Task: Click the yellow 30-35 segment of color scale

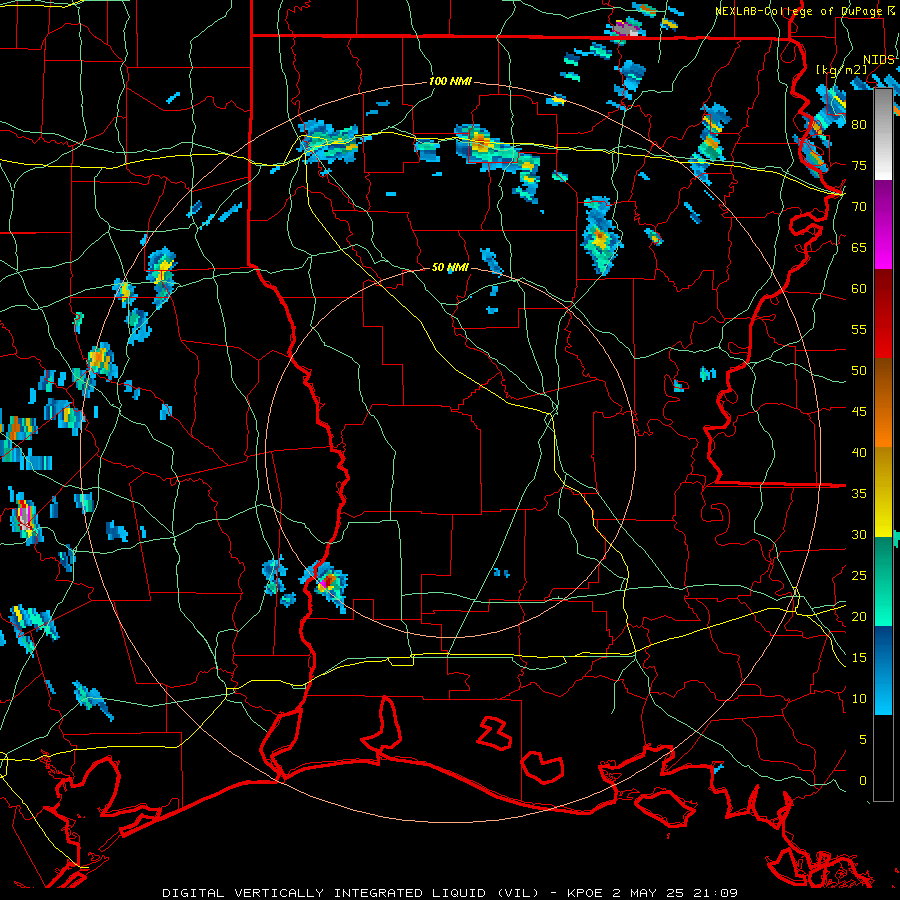Action: pyautogui.click(x=883, y=492)
